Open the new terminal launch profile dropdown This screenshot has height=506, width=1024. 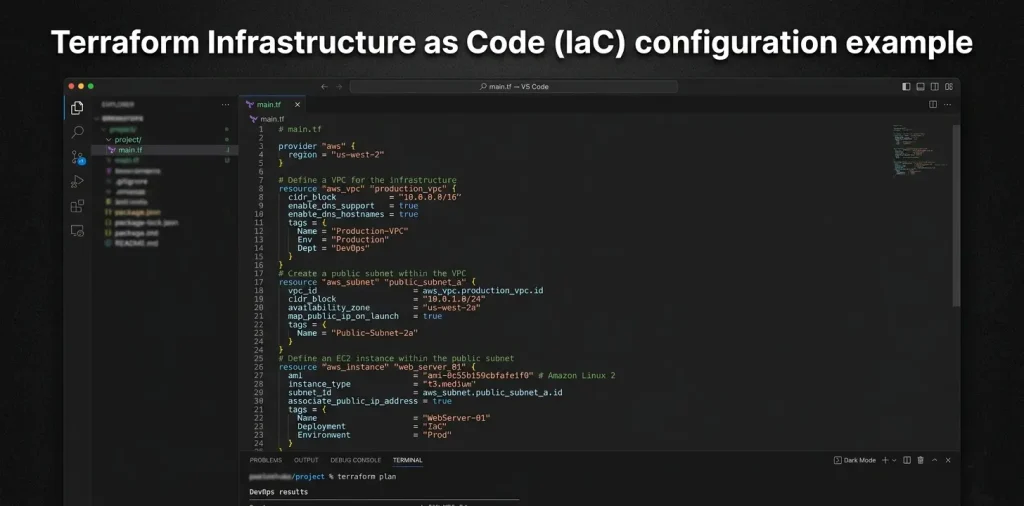pos(894,460)
